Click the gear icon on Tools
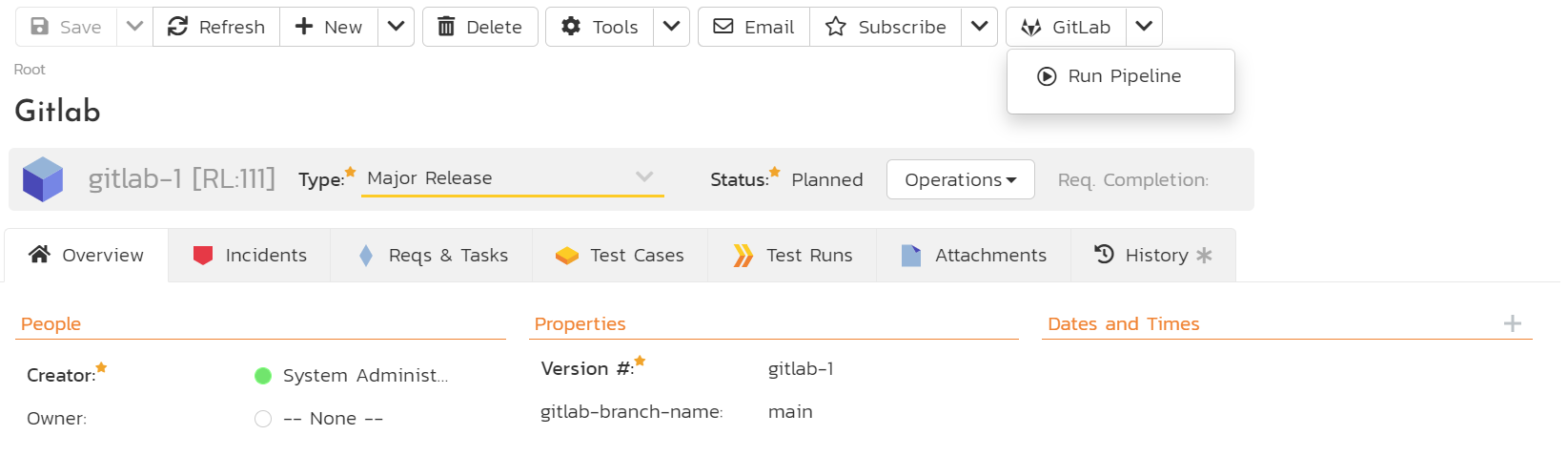 571,26
